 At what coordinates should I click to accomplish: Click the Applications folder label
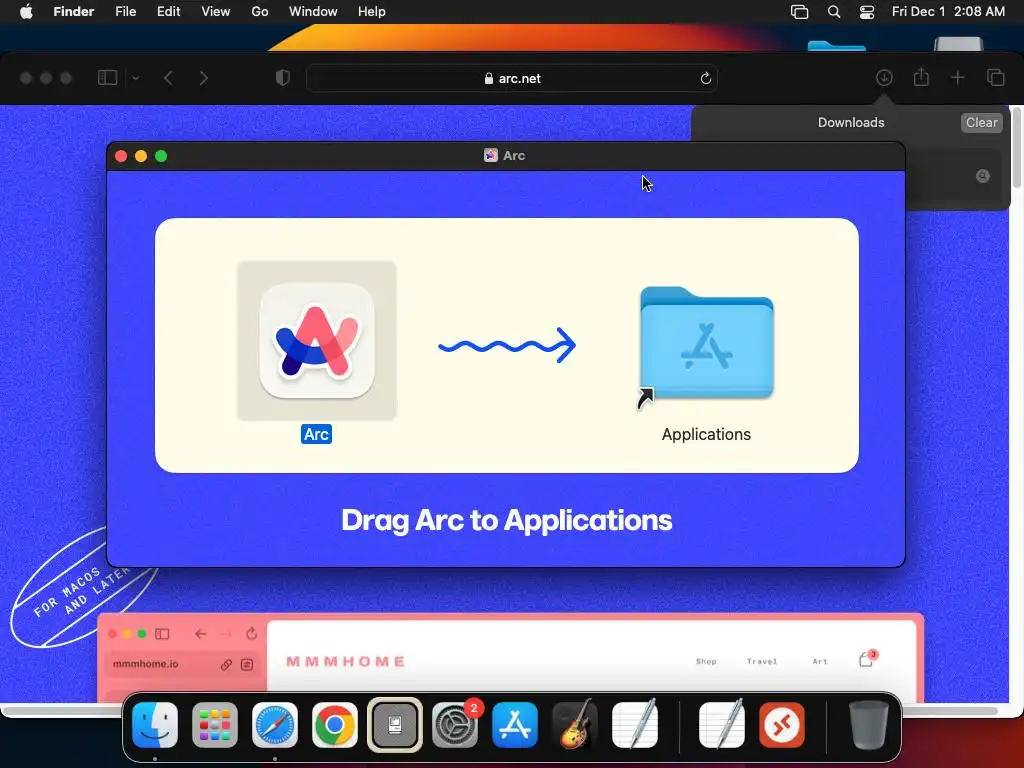706,434
